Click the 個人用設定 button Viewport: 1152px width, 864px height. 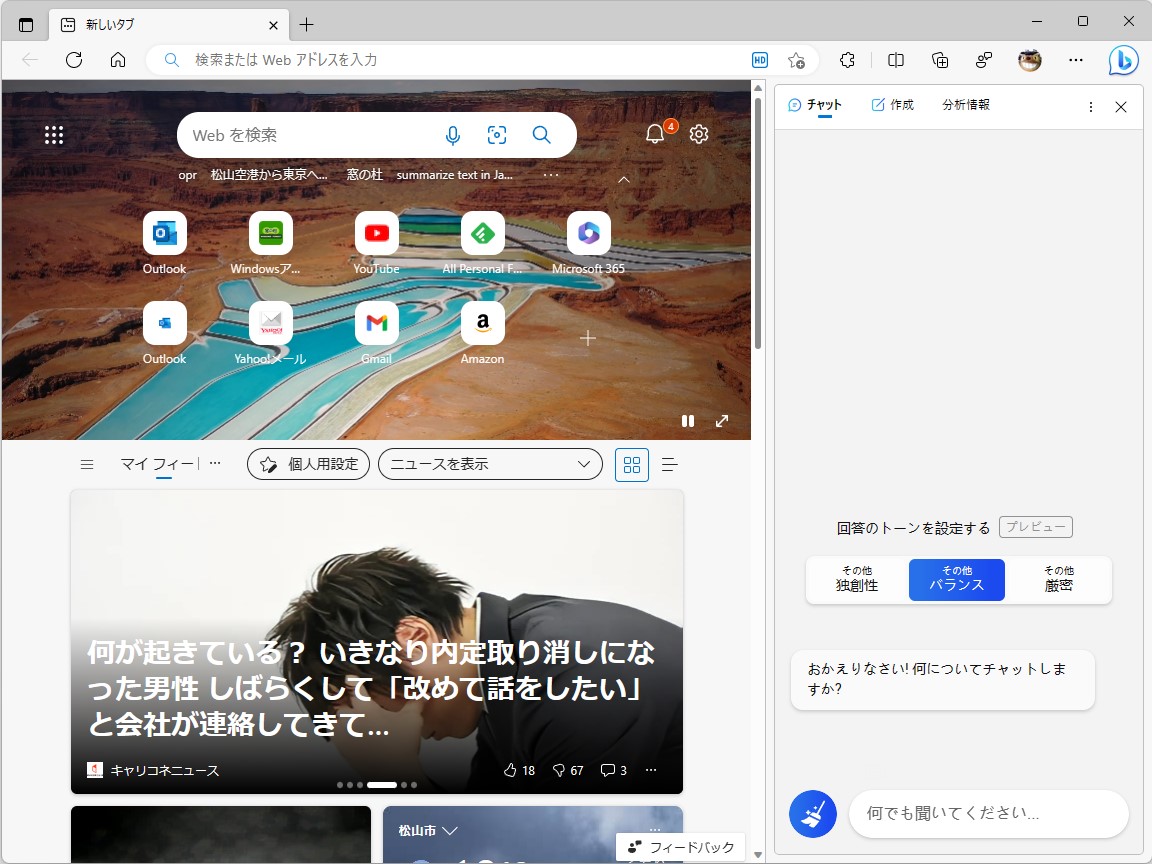pyautogui.click(x=308, y=464)
